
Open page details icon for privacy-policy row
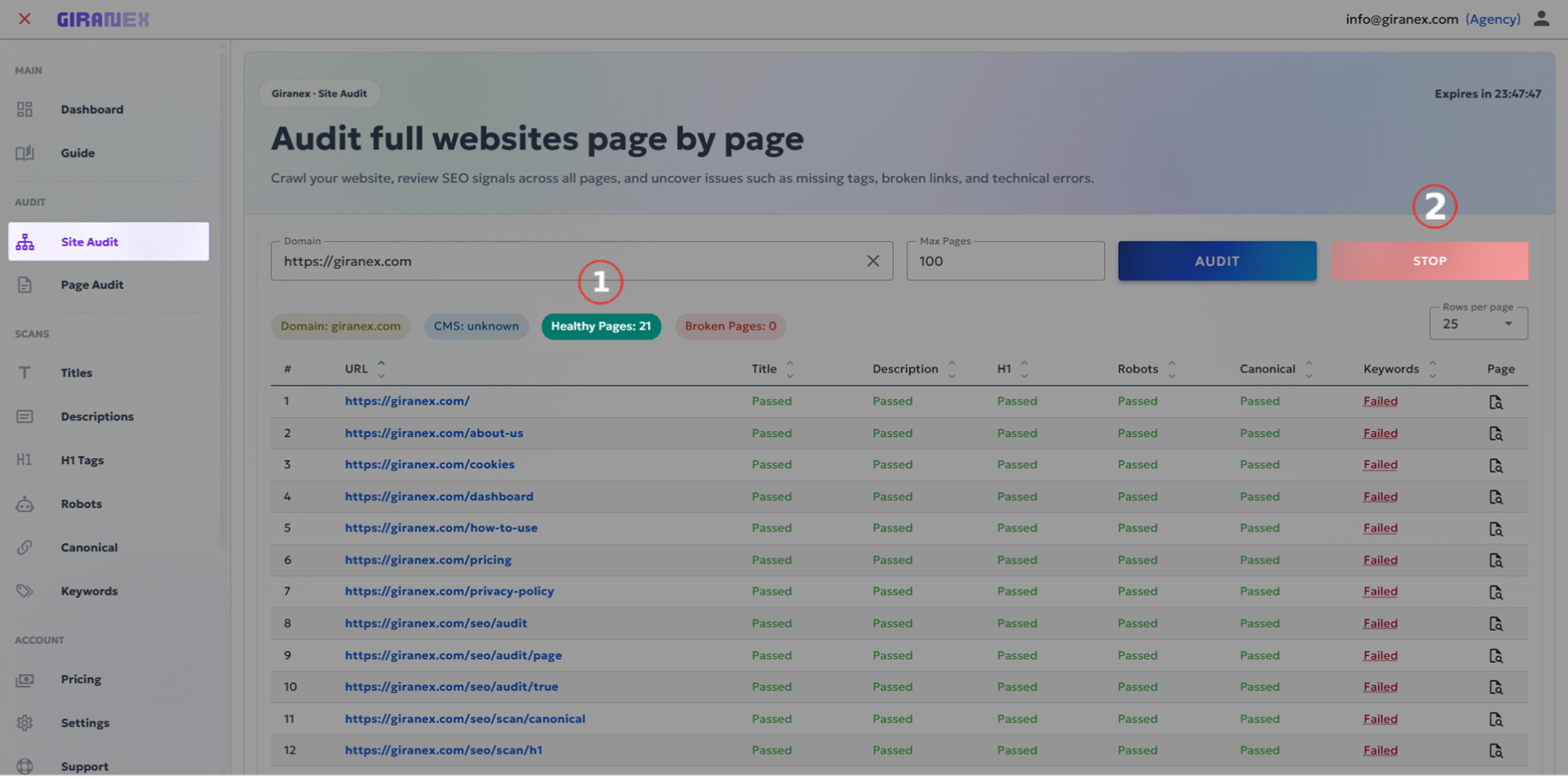[x=1495, y=593]
